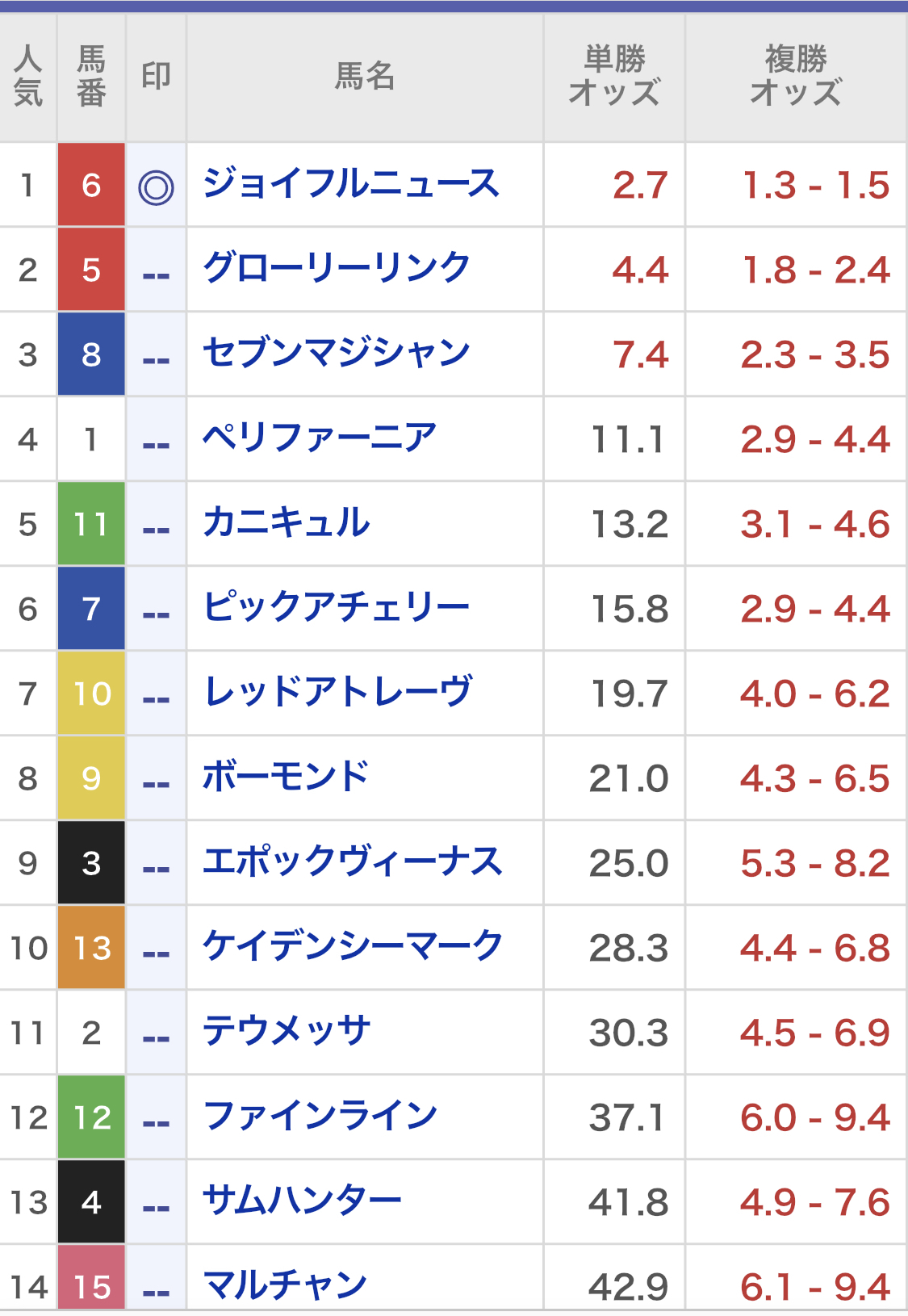Click blue horse number 8 swatch
The image size is (908, 1316).
[x=91, y=354]
